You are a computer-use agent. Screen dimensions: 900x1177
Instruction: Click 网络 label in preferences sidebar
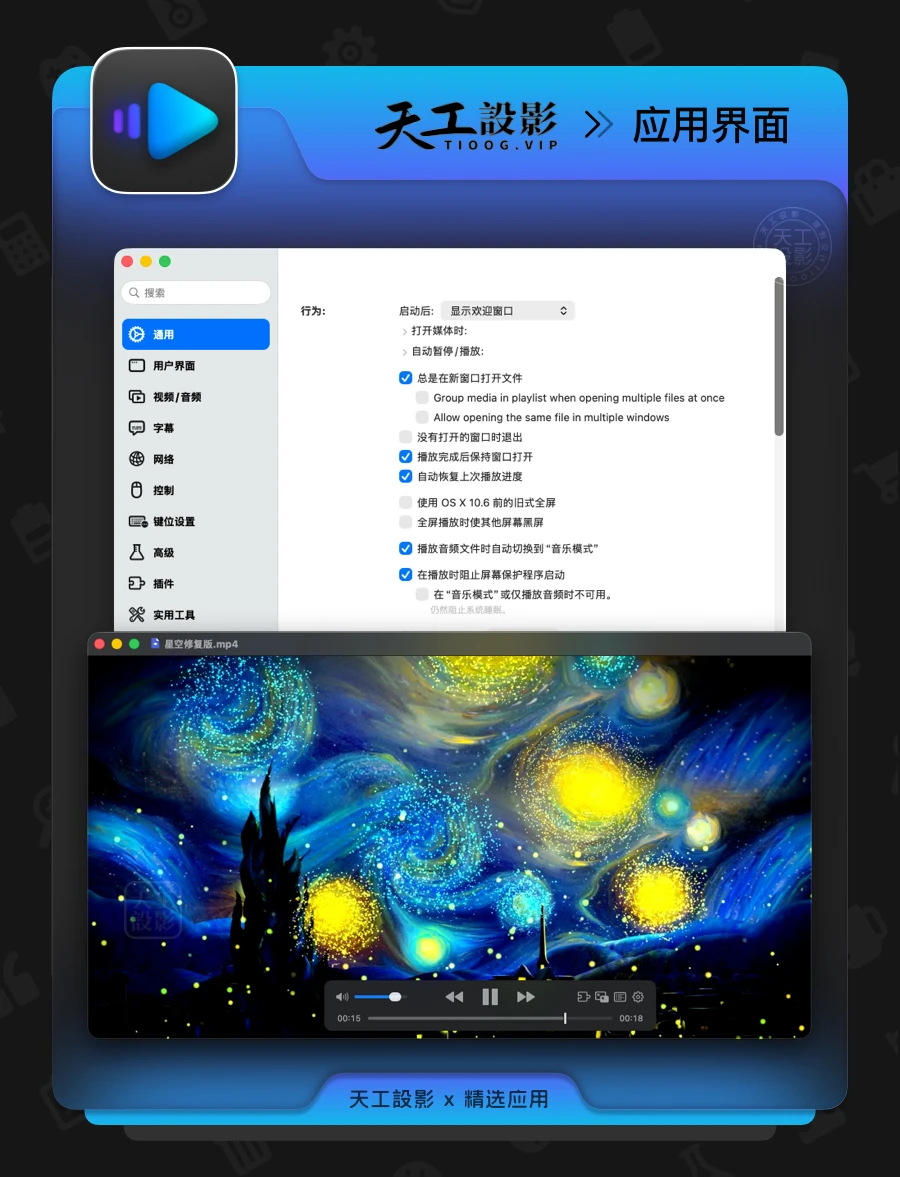164,459
